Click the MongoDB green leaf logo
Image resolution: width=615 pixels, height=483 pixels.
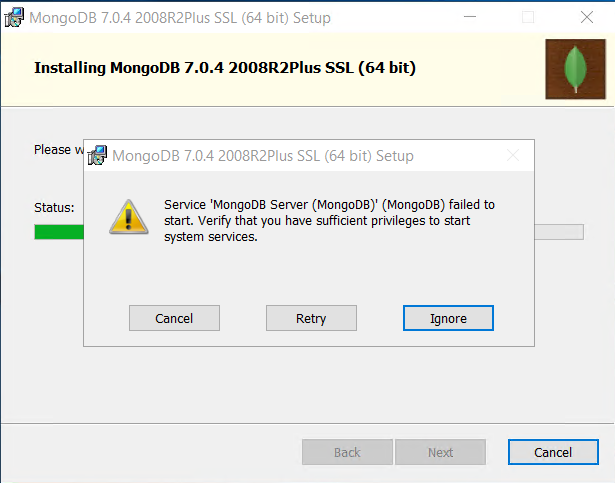[574, 69]
